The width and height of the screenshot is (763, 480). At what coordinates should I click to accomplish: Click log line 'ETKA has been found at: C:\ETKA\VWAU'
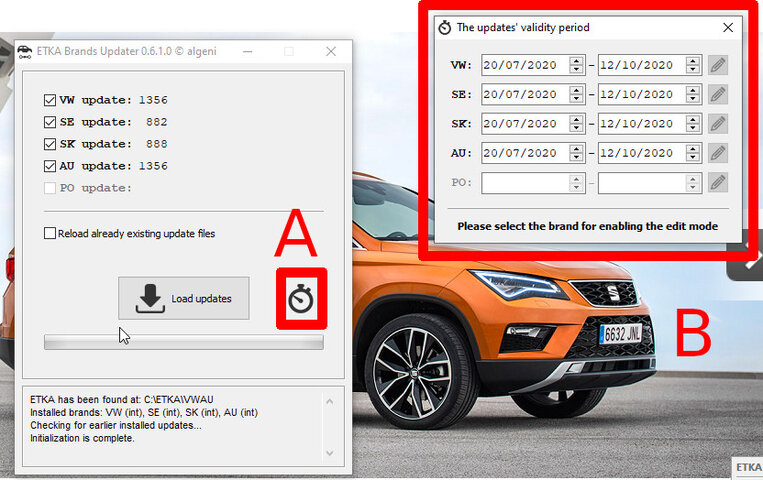[122, 400]
